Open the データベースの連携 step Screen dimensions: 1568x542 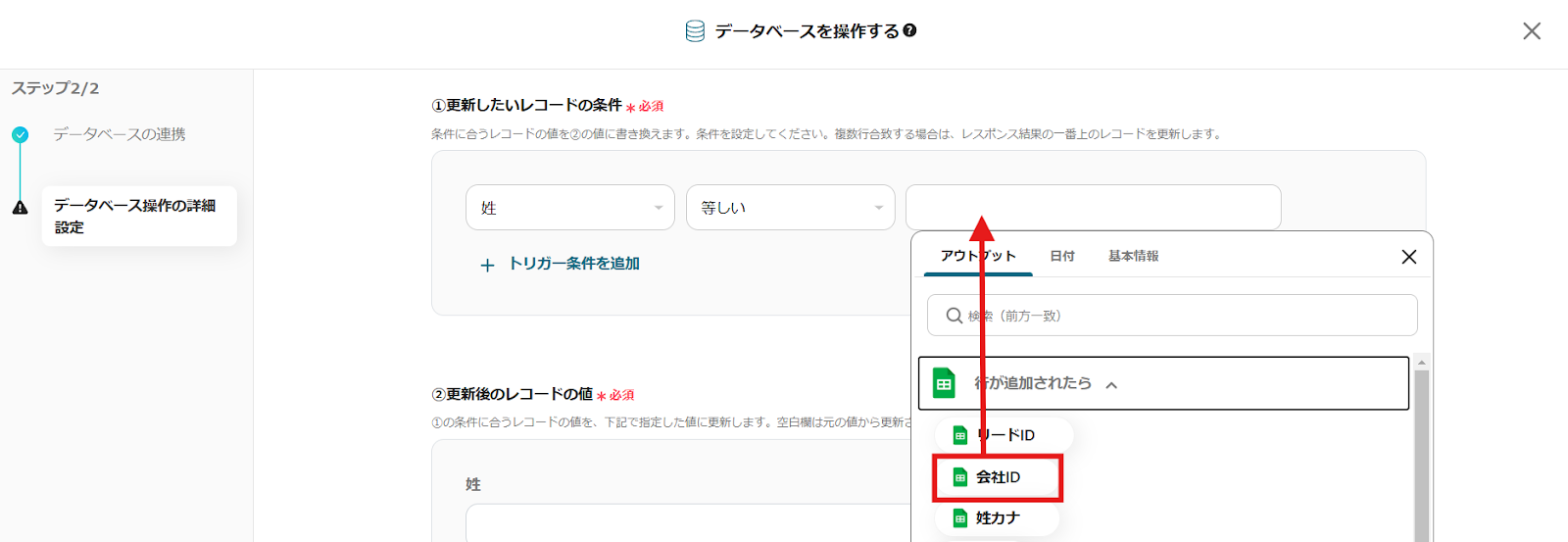120,134
